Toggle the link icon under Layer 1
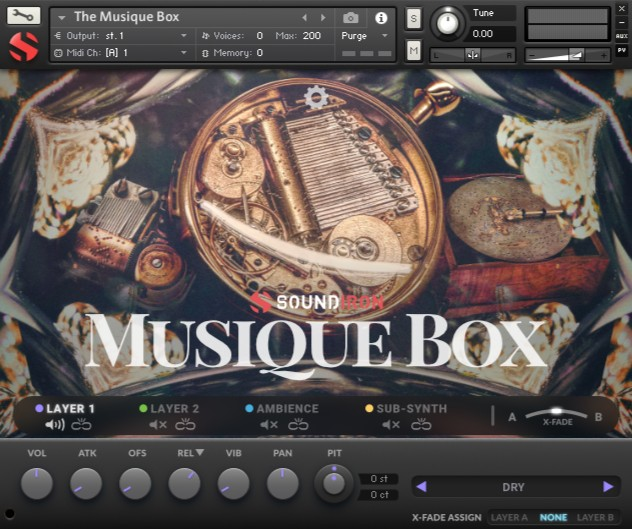This screenshot has width=632, height=529. [x=81, y=425]
